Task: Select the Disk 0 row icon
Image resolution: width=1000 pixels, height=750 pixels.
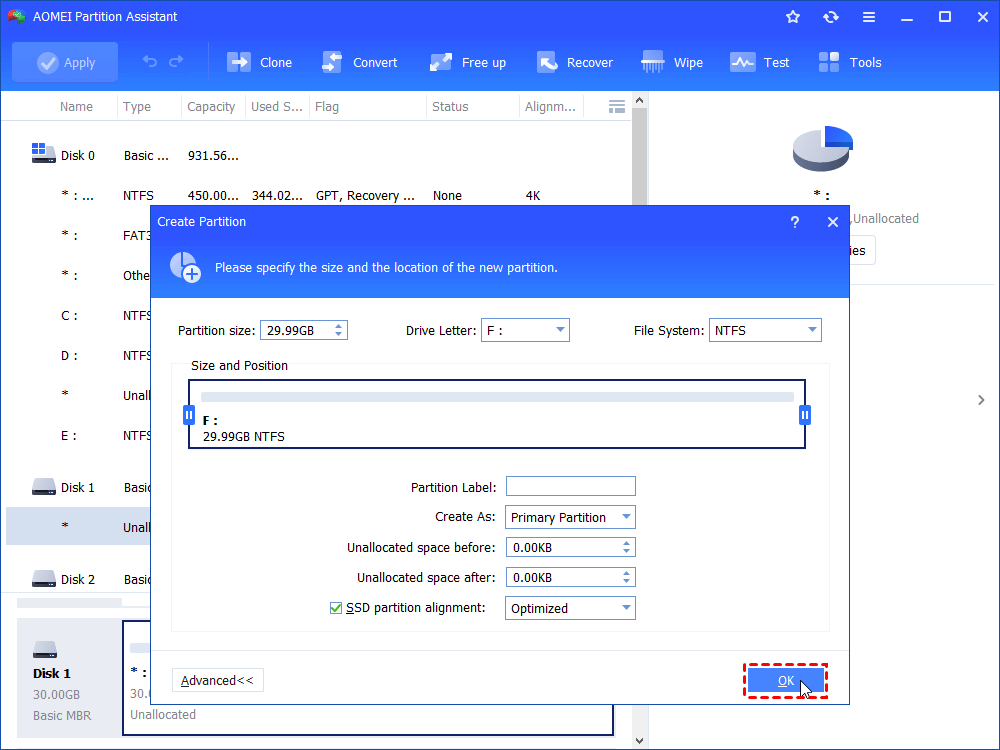Action: [43, 153]
